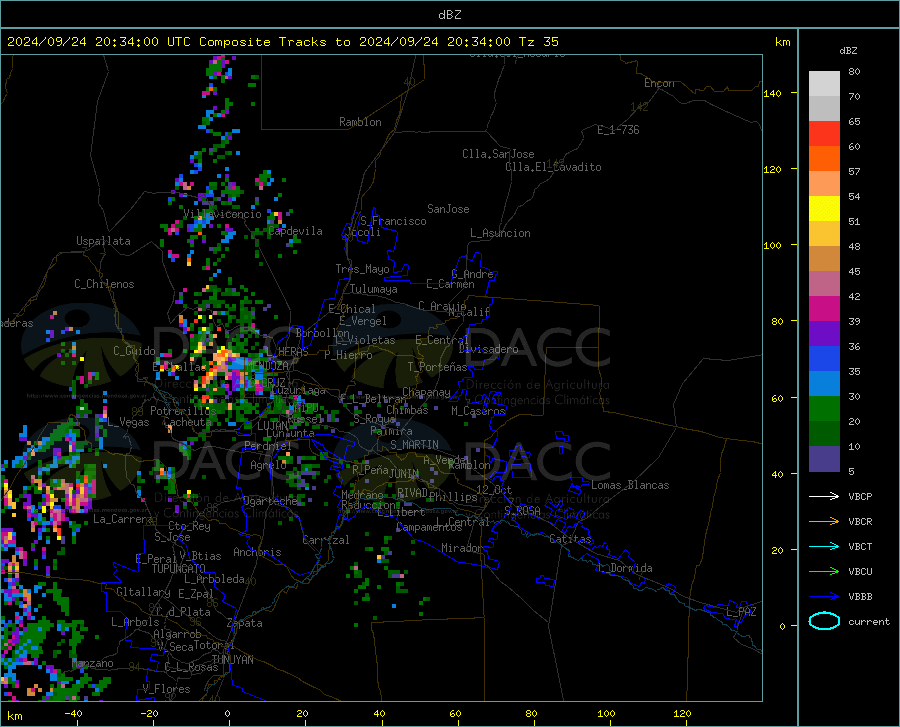Click the L_Asuncion map label
900x727 pixels.
[x=500, y=233]
